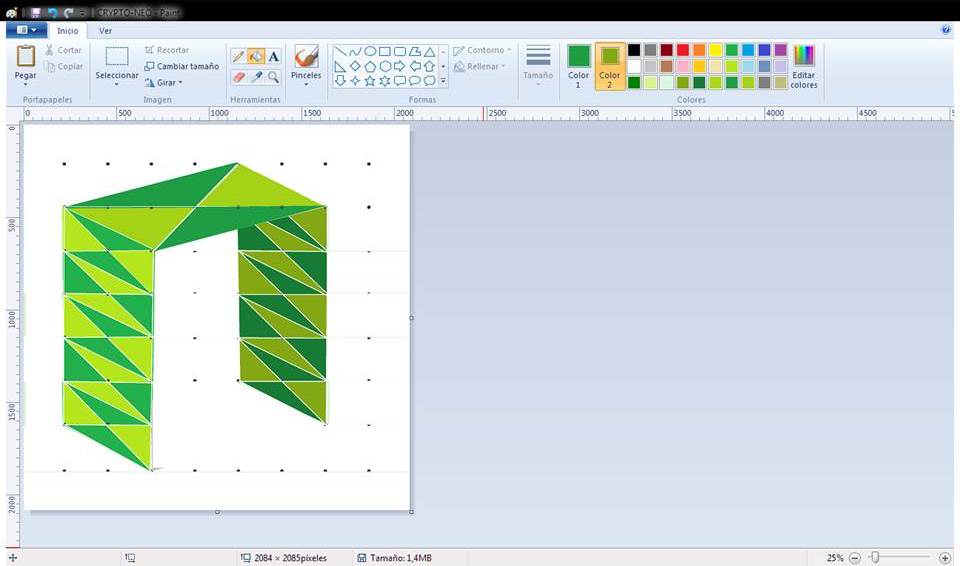Choose the straight Line shape
The height and width of the screenshot is (566, 960).
pos(340,51)
